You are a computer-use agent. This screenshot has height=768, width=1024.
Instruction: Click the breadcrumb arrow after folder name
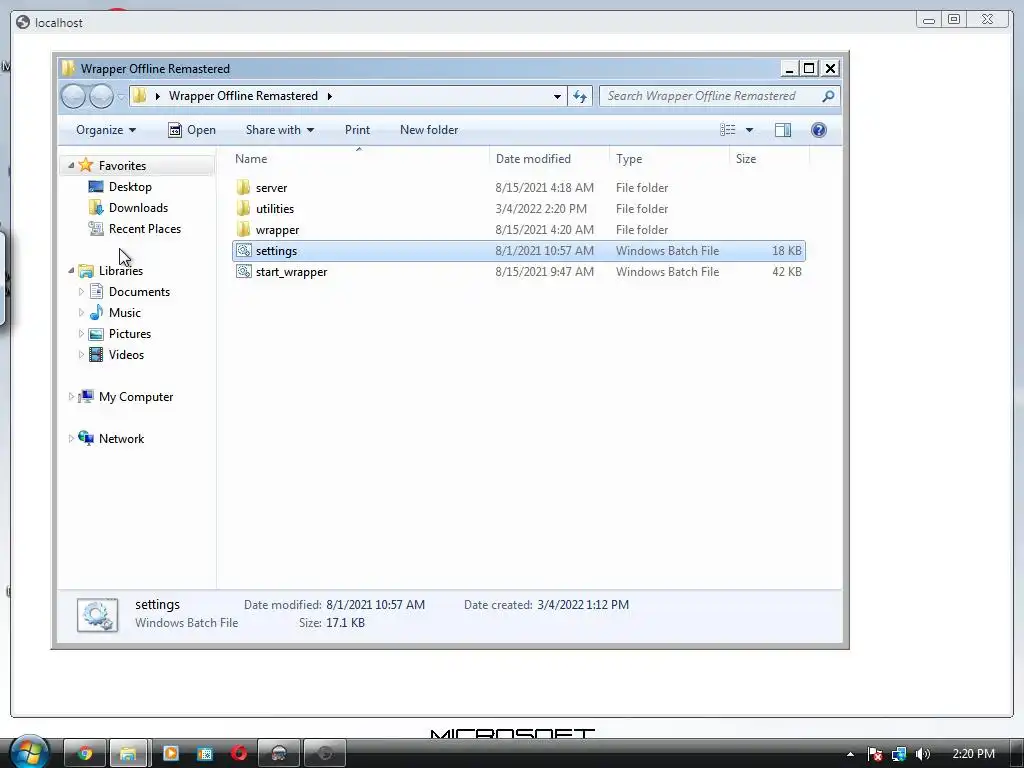pos(329,96)
